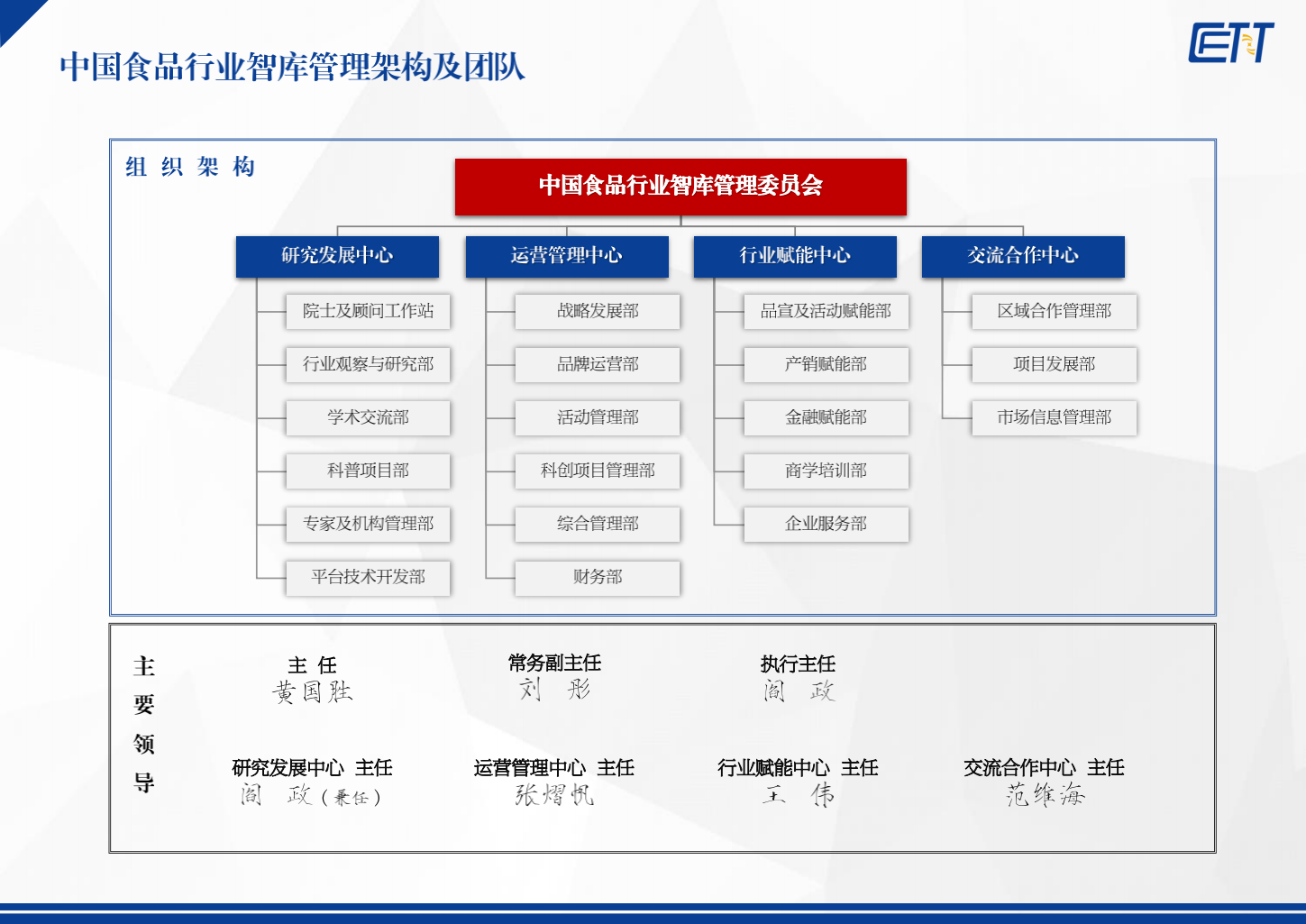Click the 行业赋能中心 header box
Screen dimensions: 1306x924
795,256
